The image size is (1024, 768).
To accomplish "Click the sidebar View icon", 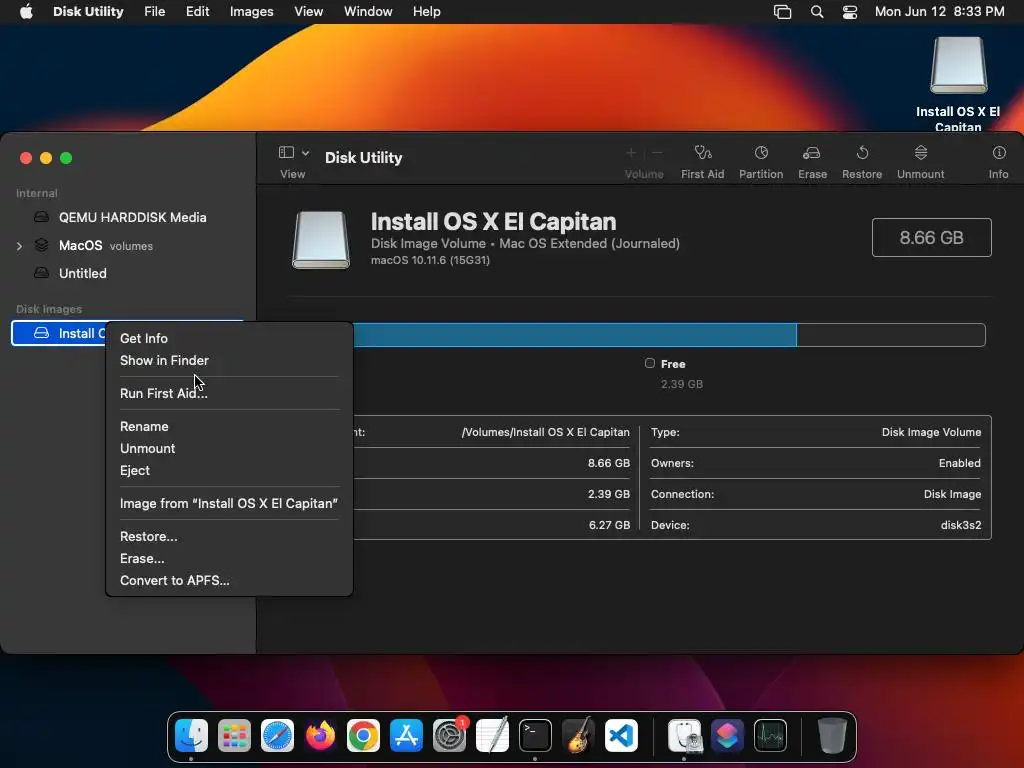I will click(x=286, y=152).
